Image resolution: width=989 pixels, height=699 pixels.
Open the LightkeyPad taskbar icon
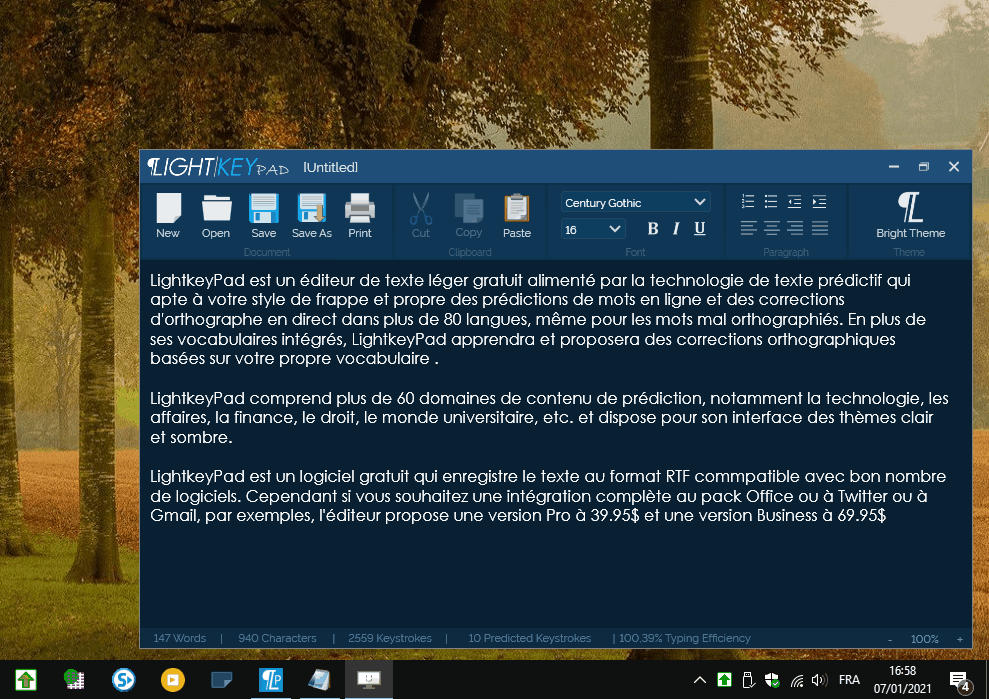[x=271, y=679]
